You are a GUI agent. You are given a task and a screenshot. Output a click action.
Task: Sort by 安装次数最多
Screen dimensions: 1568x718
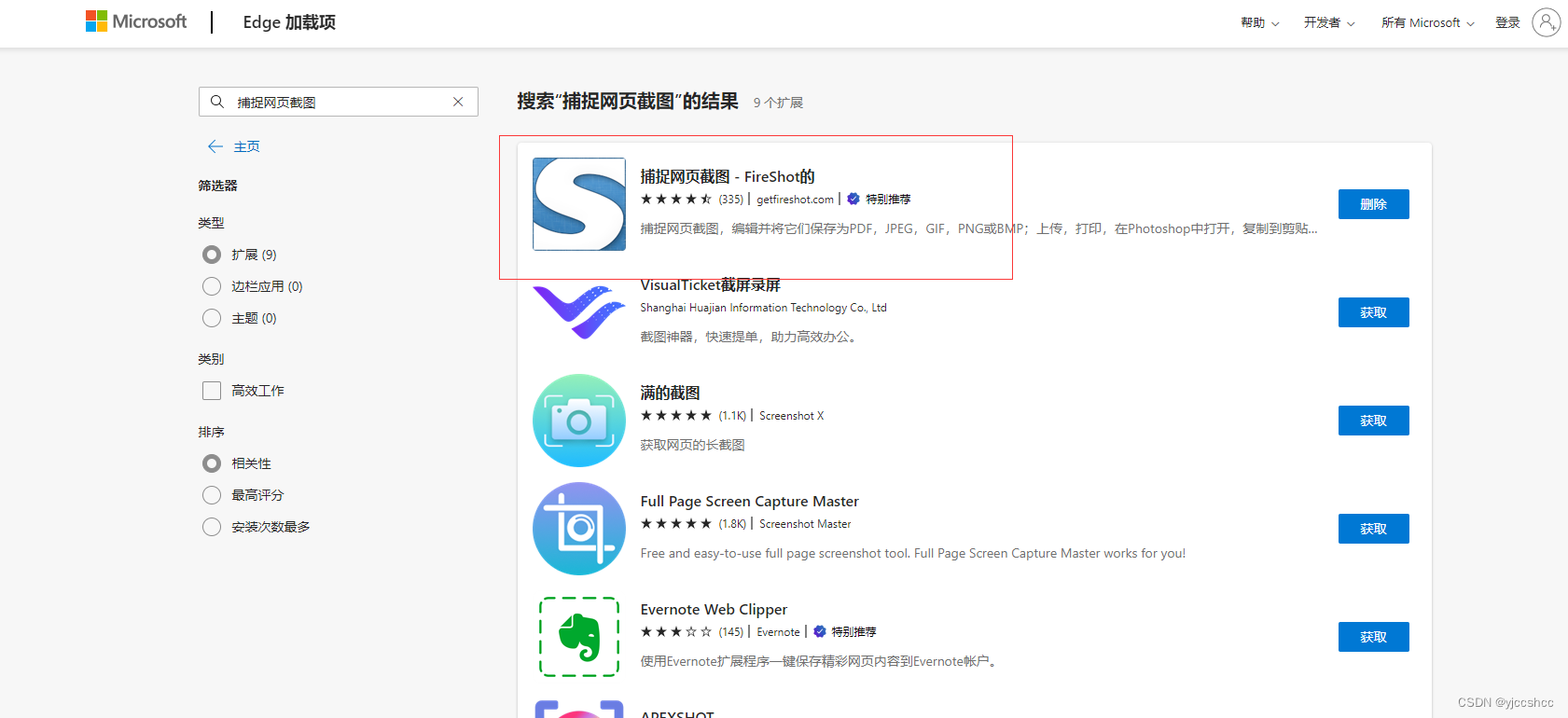click(212, 527)
